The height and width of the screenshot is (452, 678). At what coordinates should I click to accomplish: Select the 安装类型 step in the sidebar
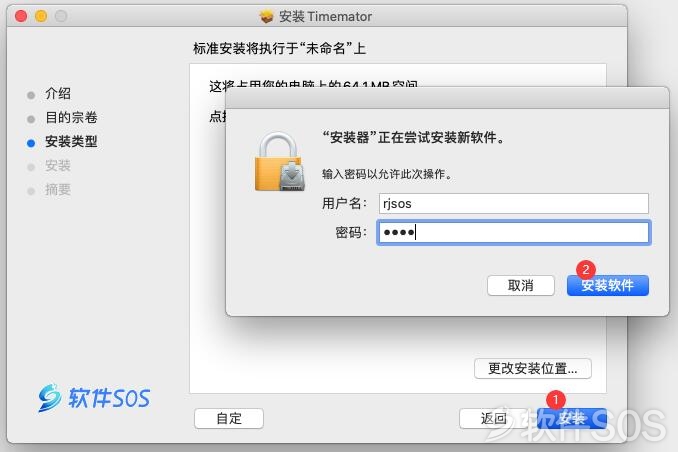pyautogui.click(x=71, y=141)
